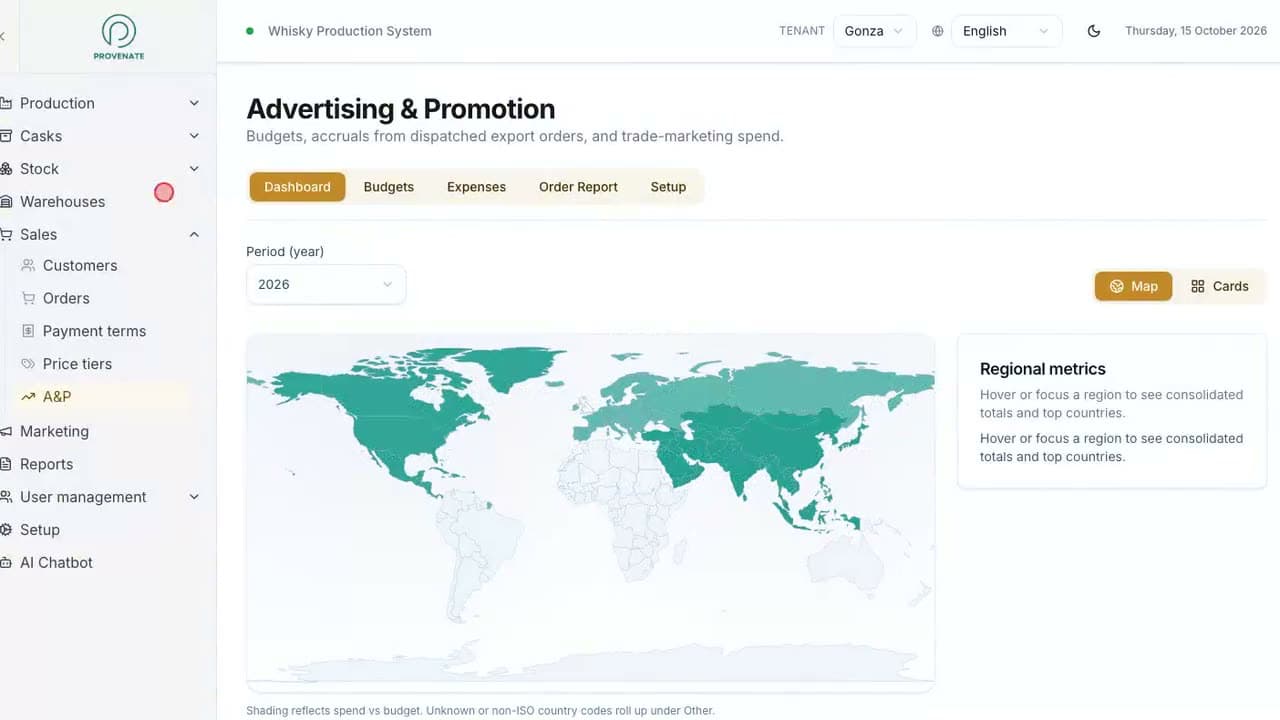Open the Expenses tab
This screenshot has height=720, width=1280.
[476, 187]
